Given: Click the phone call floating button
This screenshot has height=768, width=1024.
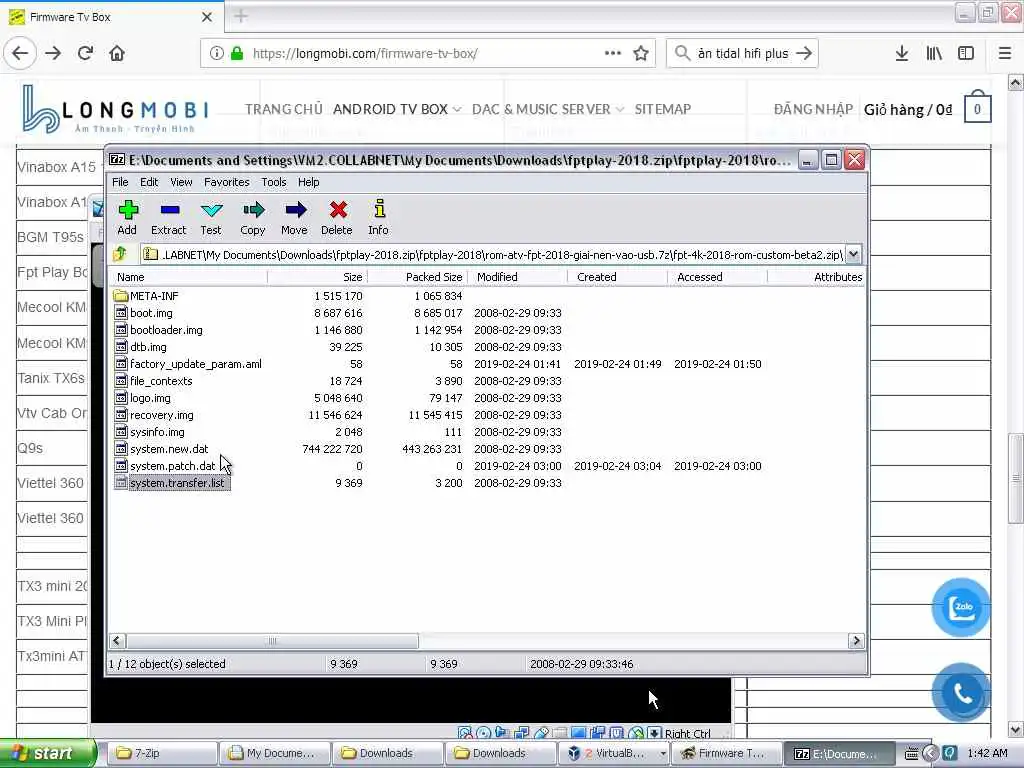Looking at the screenshot, I should (x=961, y=693).
